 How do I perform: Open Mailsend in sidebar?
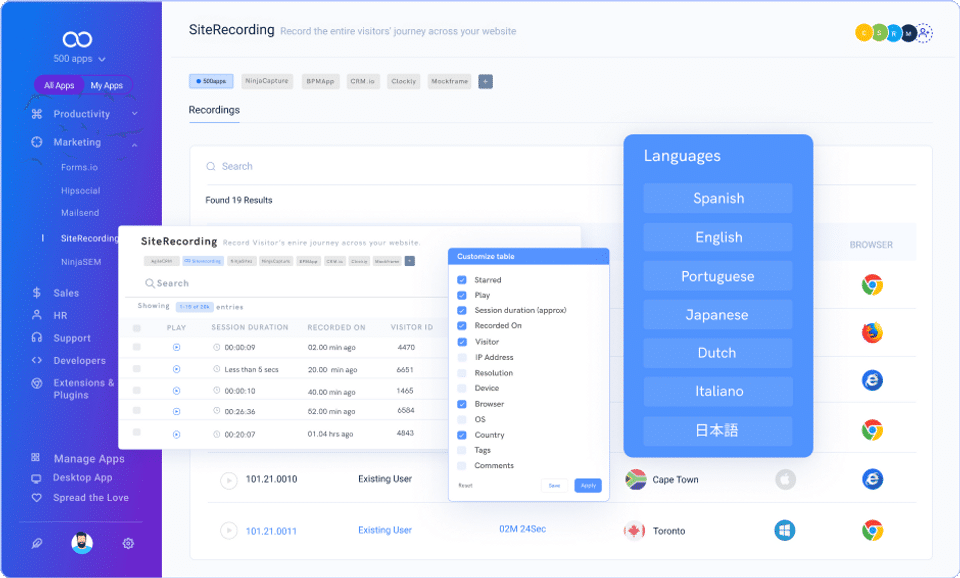pyautogui.click(x=80, y=212)
